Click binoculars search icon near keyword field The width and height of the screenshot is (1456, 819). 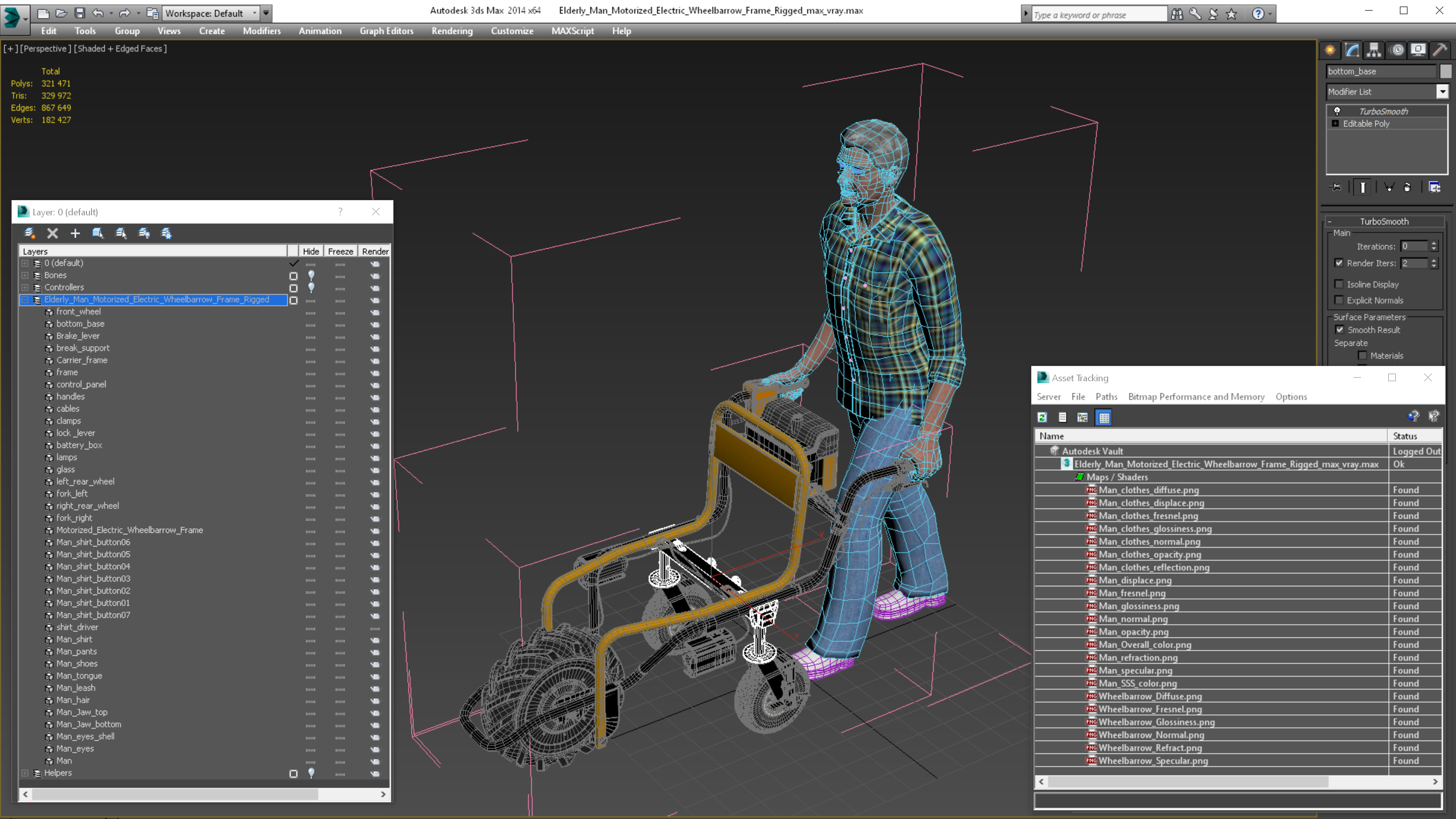pyautogui.click(x=1177, y=14)
